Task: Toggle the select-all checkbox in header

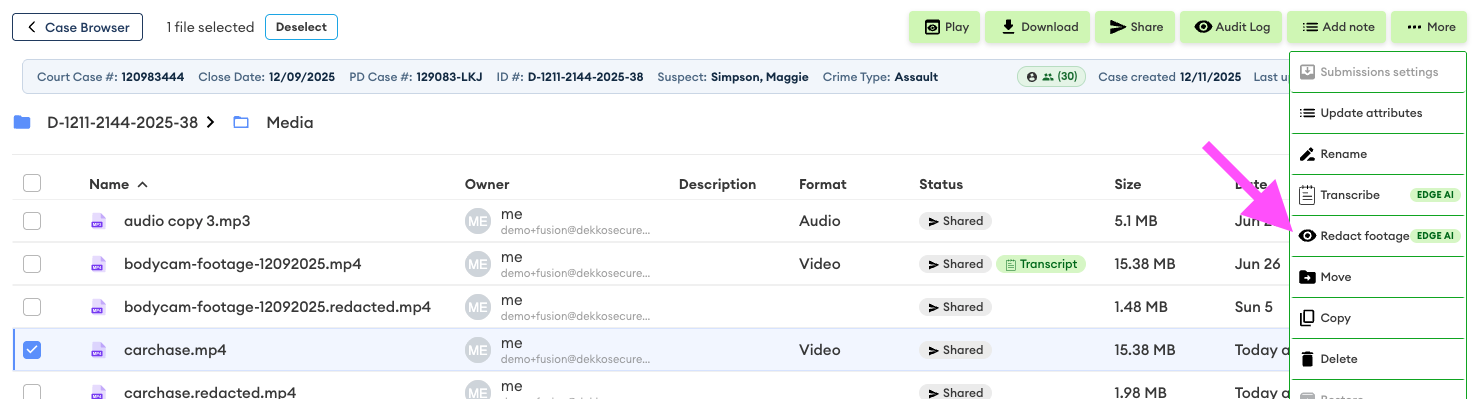Action: [32, 183]
